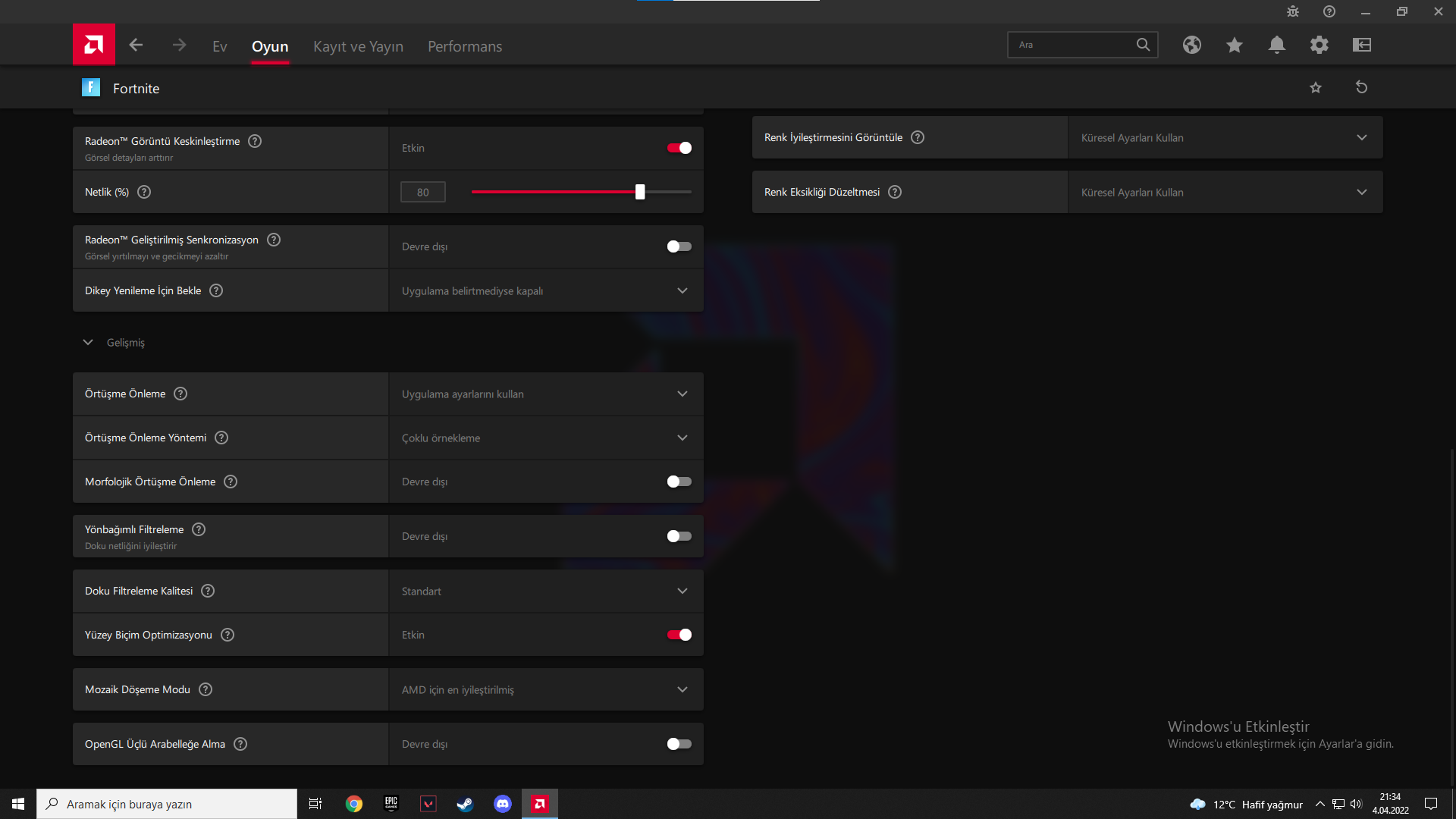Click the back arrow navigation icon
Screen dimensions: 1456x819
[136, 45]
